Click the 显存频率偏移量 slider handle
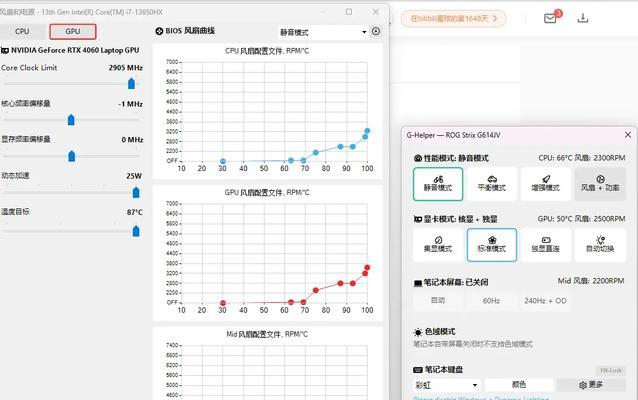 (x=72, y=156)
